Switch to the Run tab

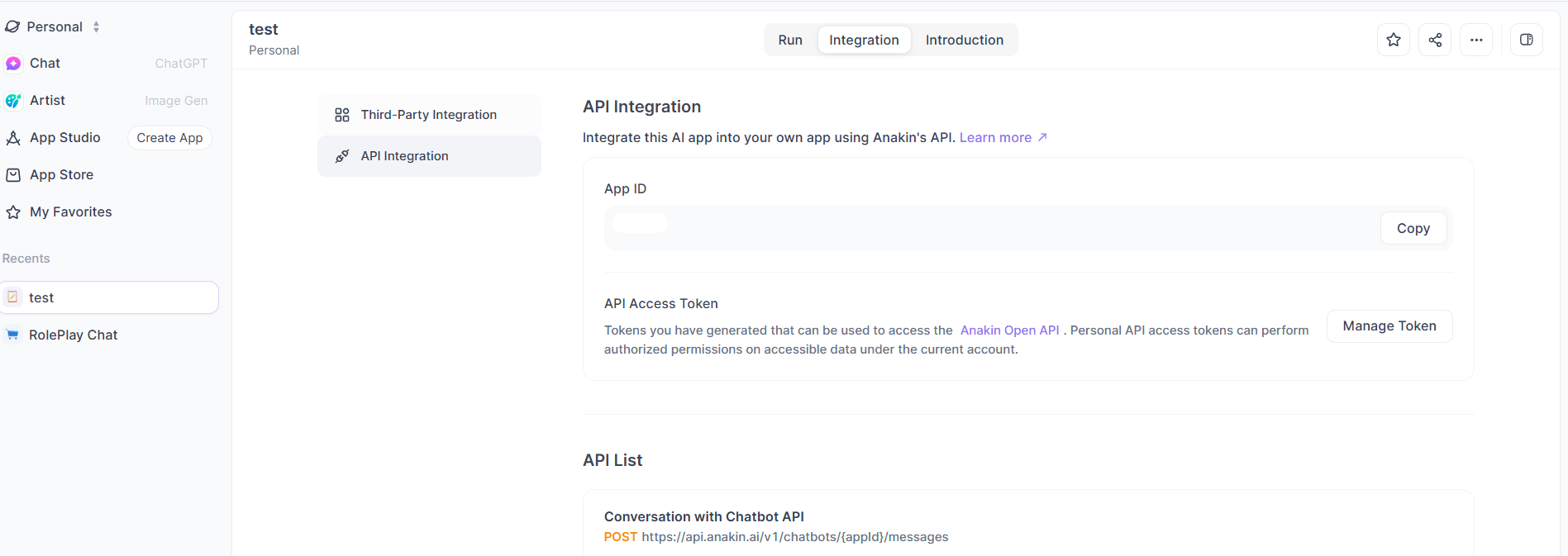tap(790, 40)
